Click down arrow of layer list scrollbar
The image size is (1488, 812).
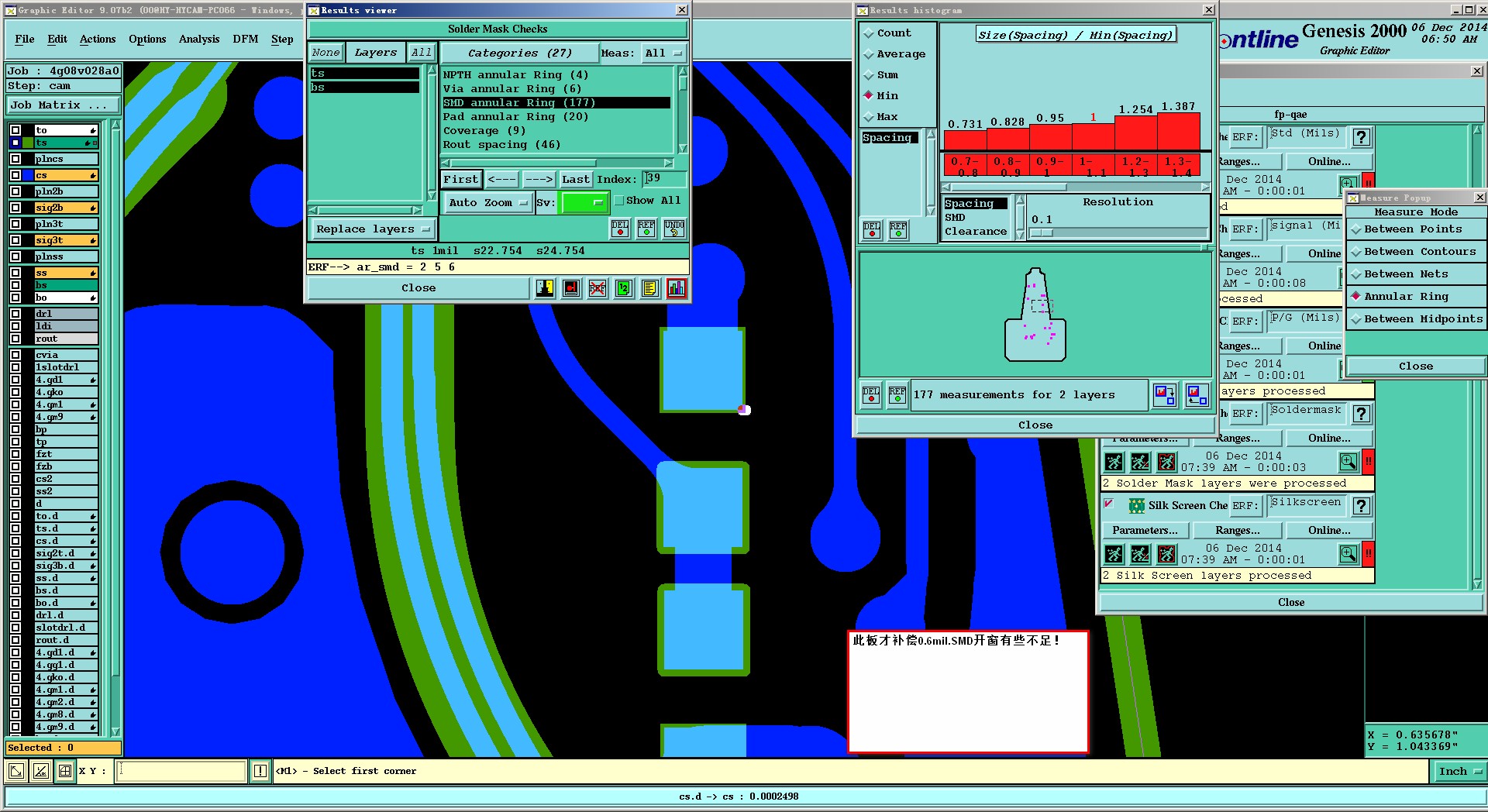(432, 196)
